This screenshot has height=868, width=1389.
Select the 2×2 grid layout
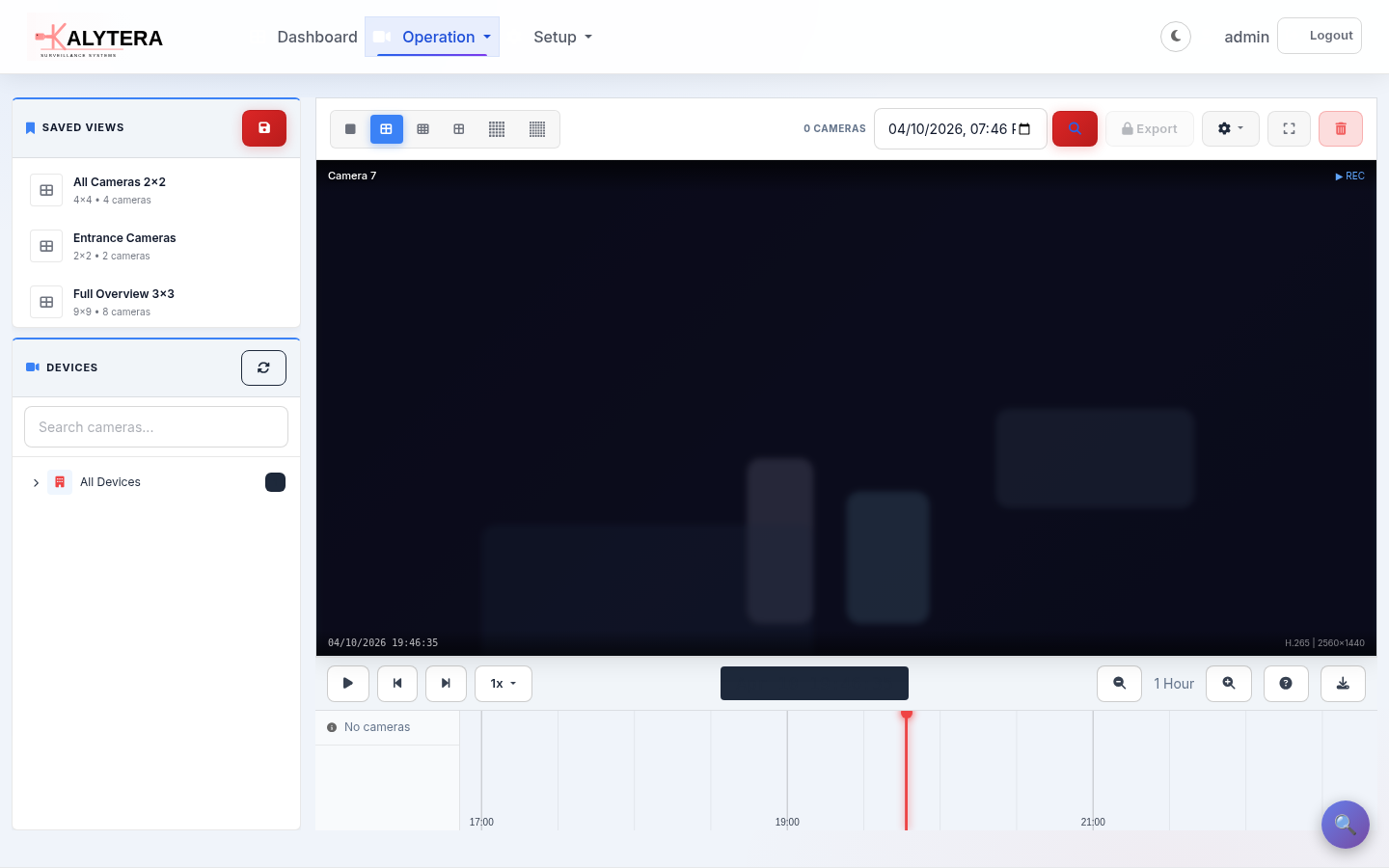pyautogui.click(x=387, y=128)
